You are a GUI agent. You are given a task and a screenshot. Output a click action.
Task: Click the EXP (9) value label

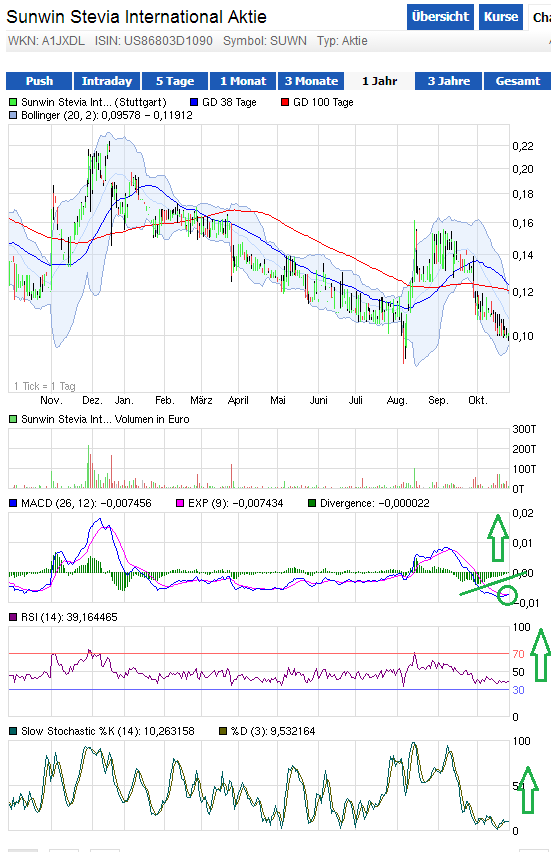point(236,503)
